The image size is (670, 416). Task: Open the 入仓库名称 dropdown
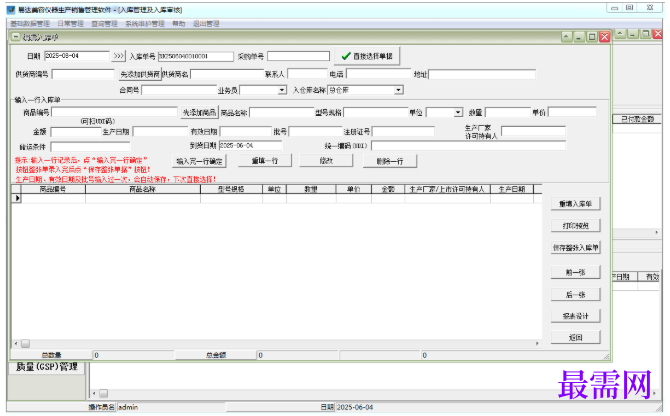[398, 90]
